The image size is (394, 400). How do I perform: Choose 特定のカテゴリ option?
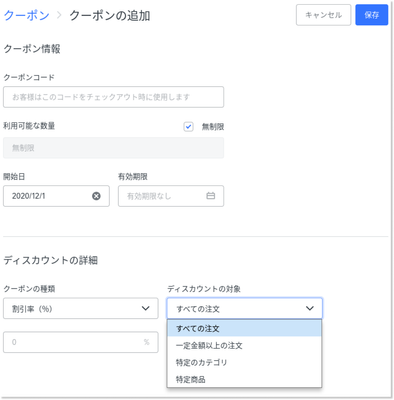[244, 362]
